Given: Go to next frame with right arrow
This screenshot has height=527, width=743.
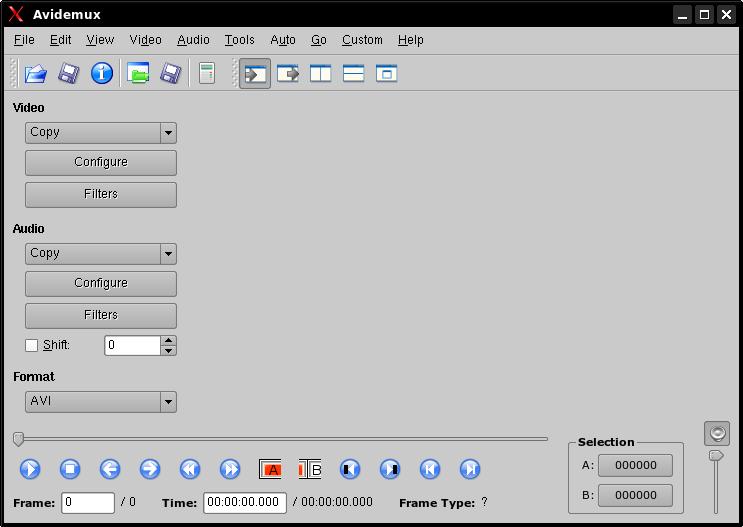Looking at the screenshot, I should [150, 469].
